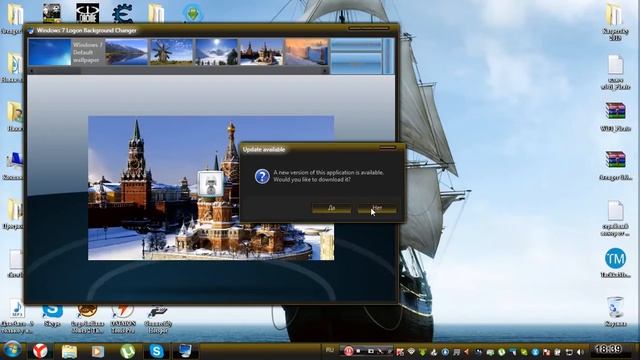Image resolution: width=640 pixels, height=360 pixels.
Task: Select the monitor icon taskbar button
Action: tap(185, 351)
